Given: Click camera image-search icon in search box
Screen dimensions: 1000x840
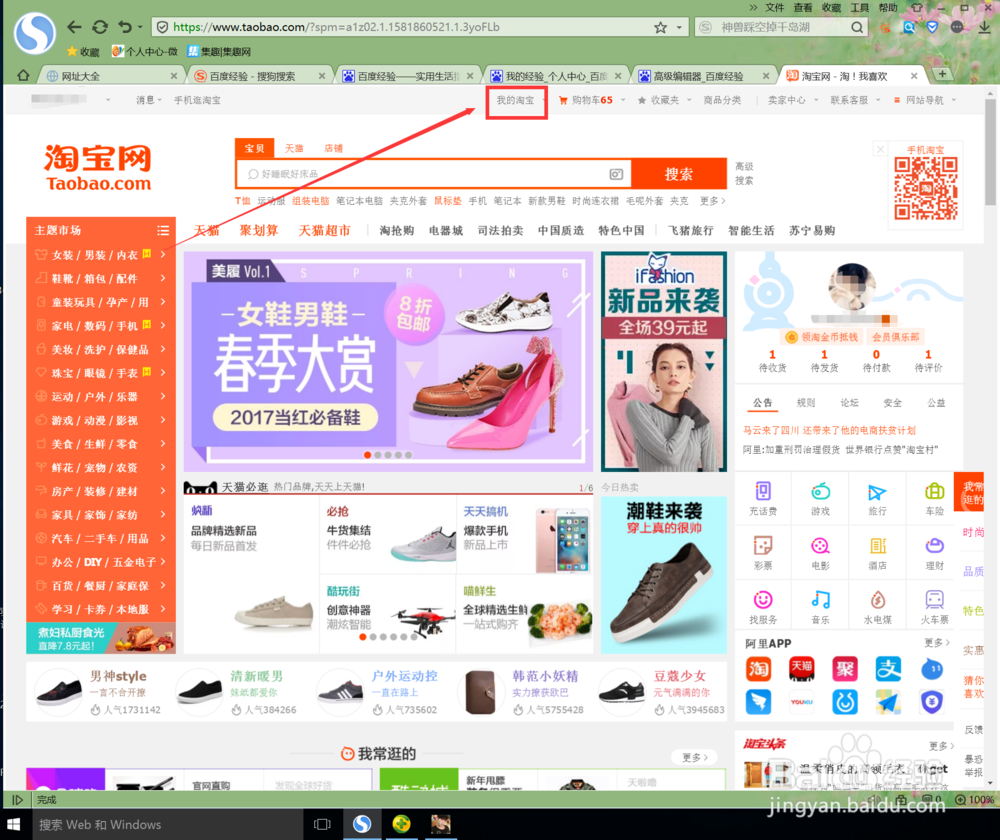Looking at the screenshot, I should pyautogui.click(x=615, y=174).
